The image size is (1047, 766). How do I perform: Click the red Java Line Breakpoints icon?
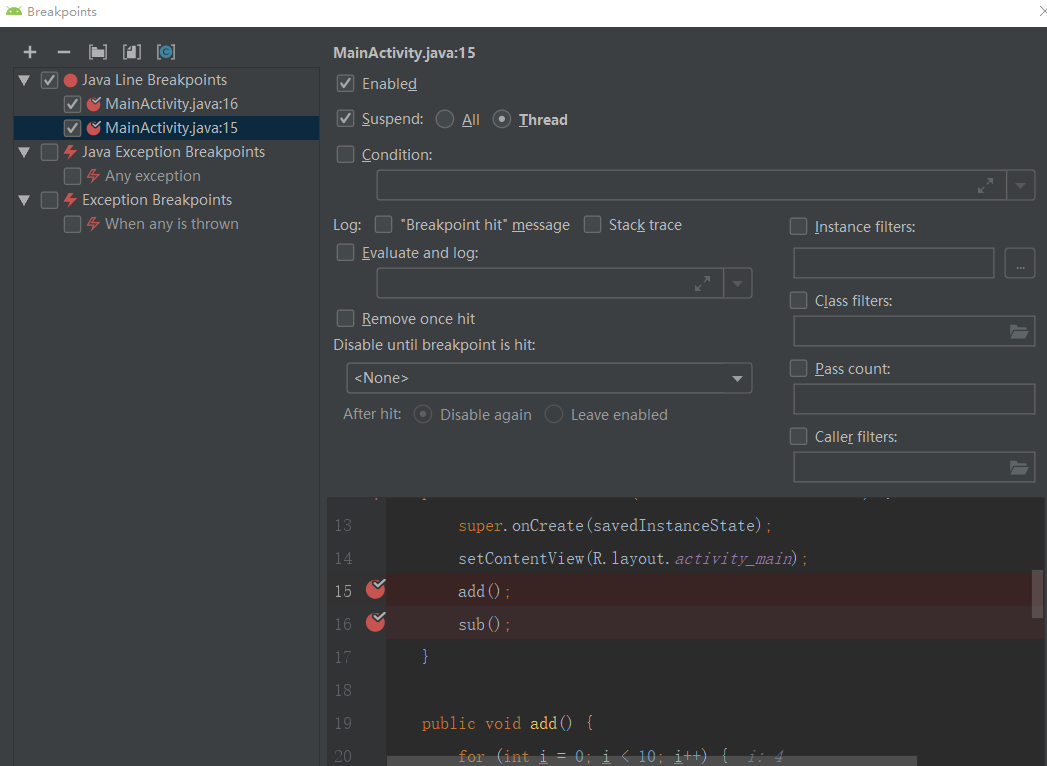(71, 80)
